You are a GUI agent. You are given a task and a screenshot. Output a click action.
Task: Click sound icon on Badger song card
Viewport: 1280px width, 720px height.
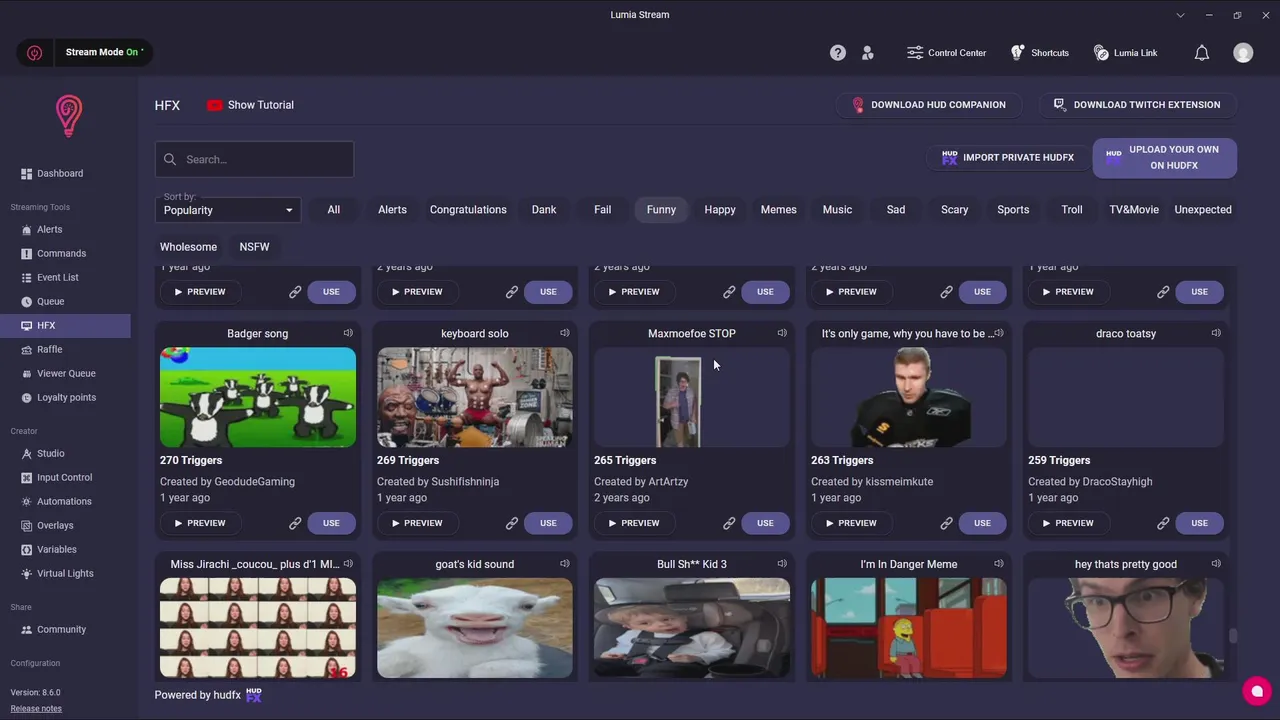(348, 333)
